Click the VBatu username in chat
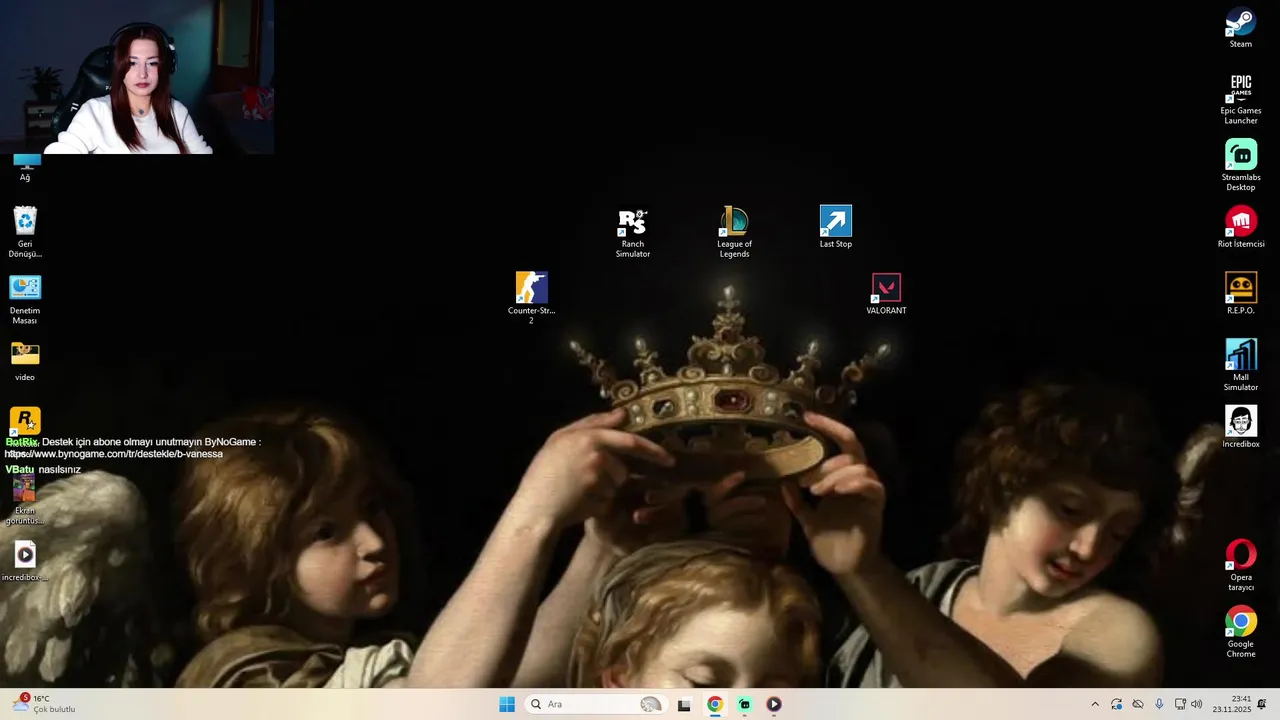This screenshot has width=1280, height=720. point(20,469)
